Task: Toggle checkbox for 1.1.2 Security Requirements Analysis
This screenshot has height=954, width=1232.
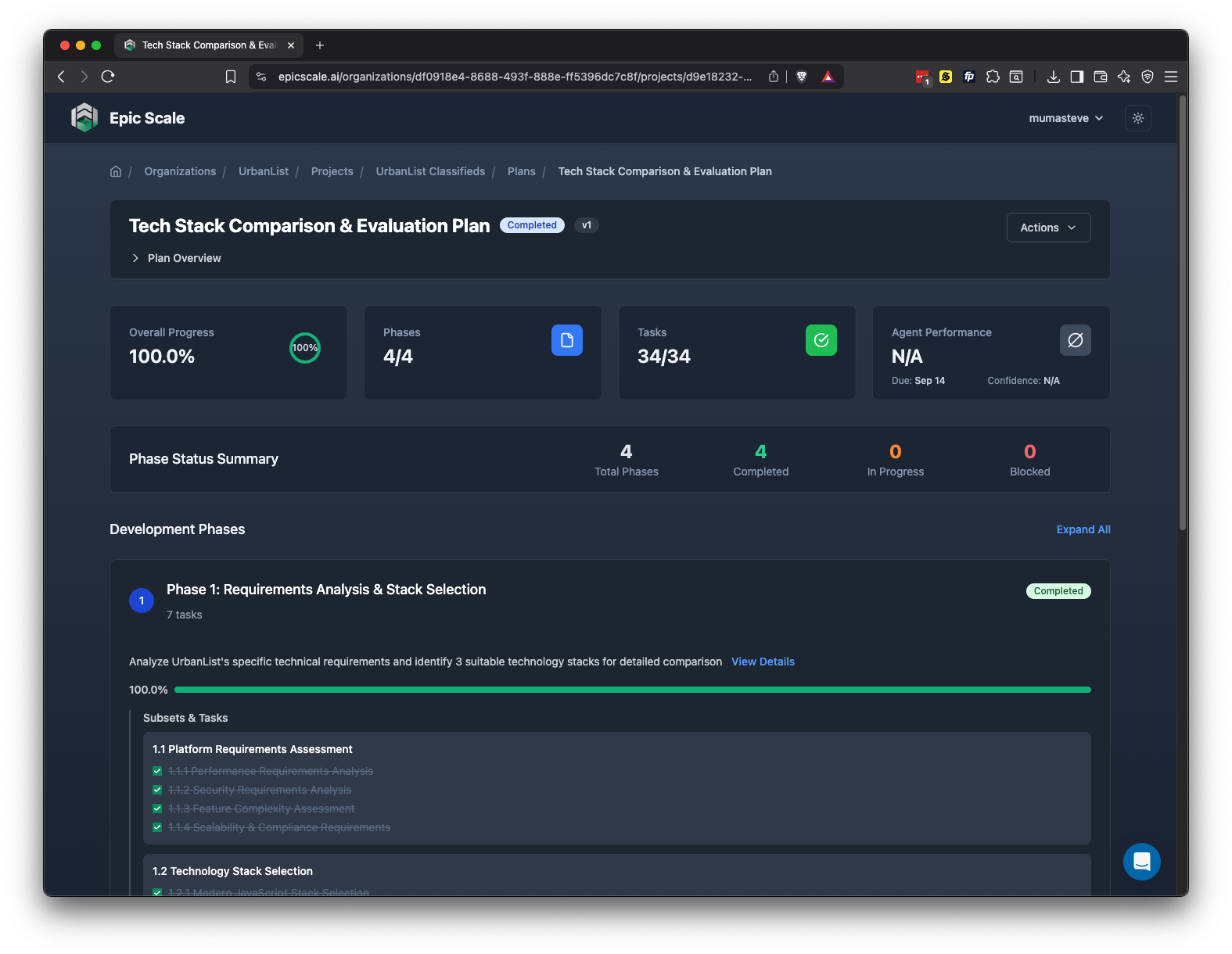Action: click(x=157, y=790)
